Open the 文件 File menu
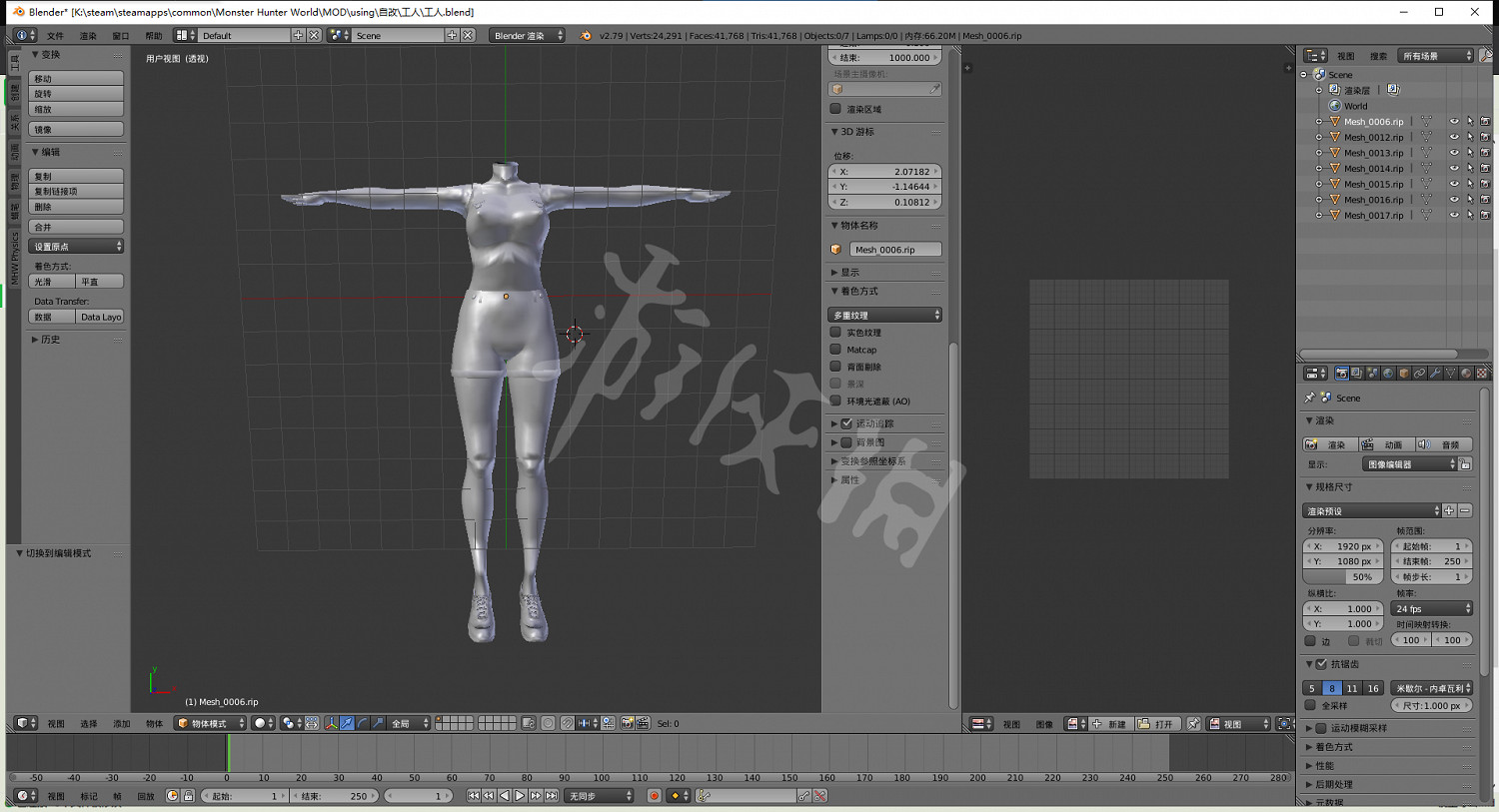The height and width of the screenshot is (812, 1499). click(x=55, y=36)
